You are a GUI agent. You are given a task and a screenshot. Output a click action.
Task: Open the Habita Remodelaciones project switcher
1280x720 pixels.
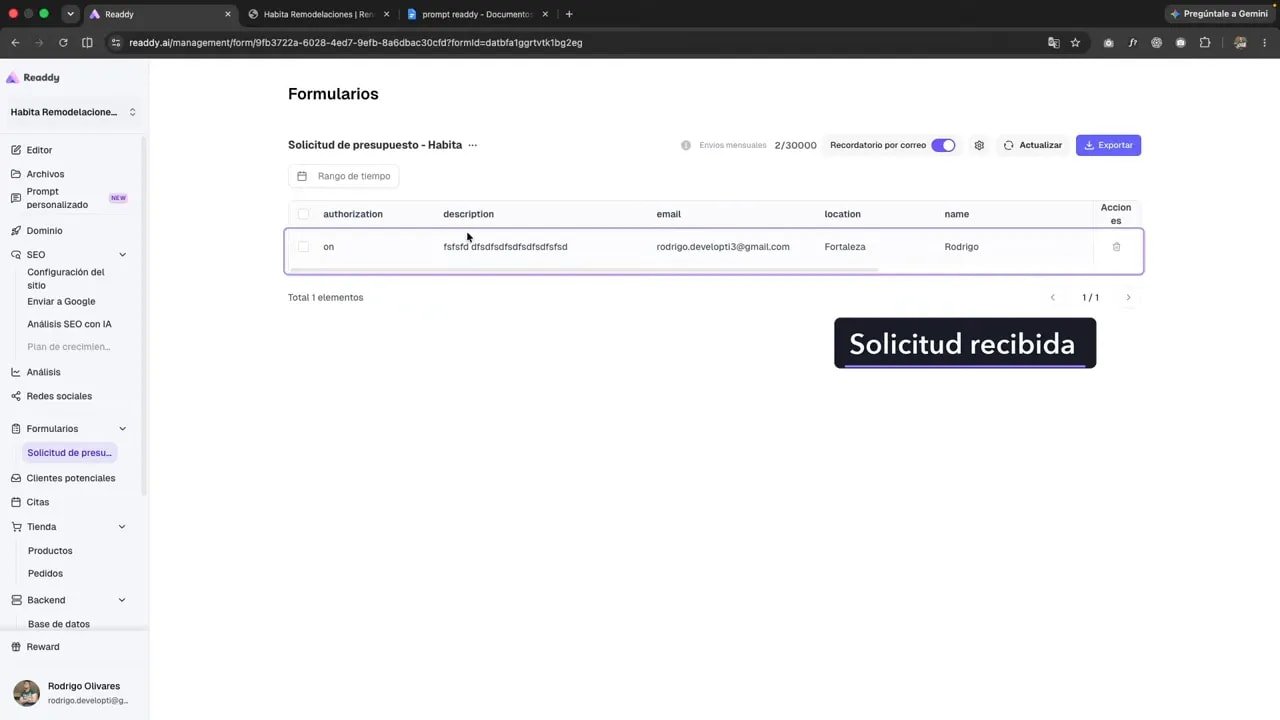(73, 112)
